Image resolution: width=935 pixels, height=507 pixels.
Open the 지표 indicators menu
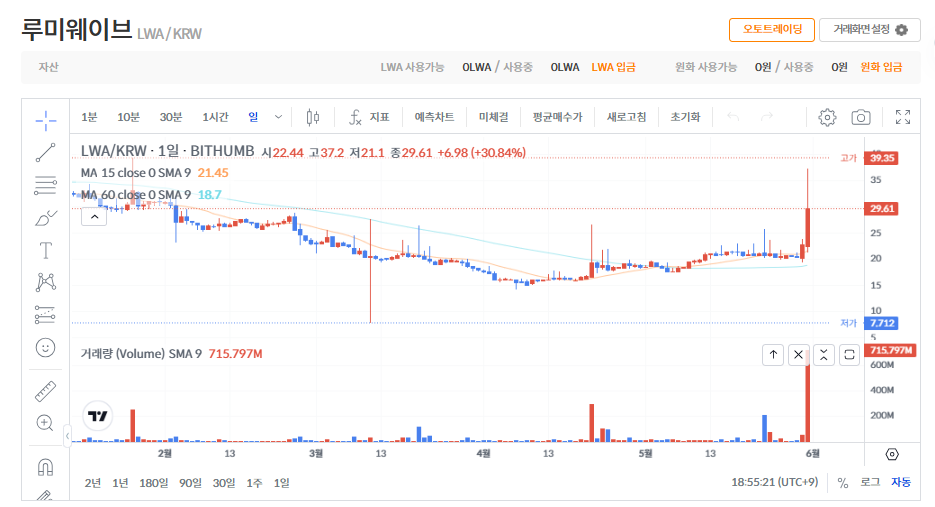(x=369, y=117)
